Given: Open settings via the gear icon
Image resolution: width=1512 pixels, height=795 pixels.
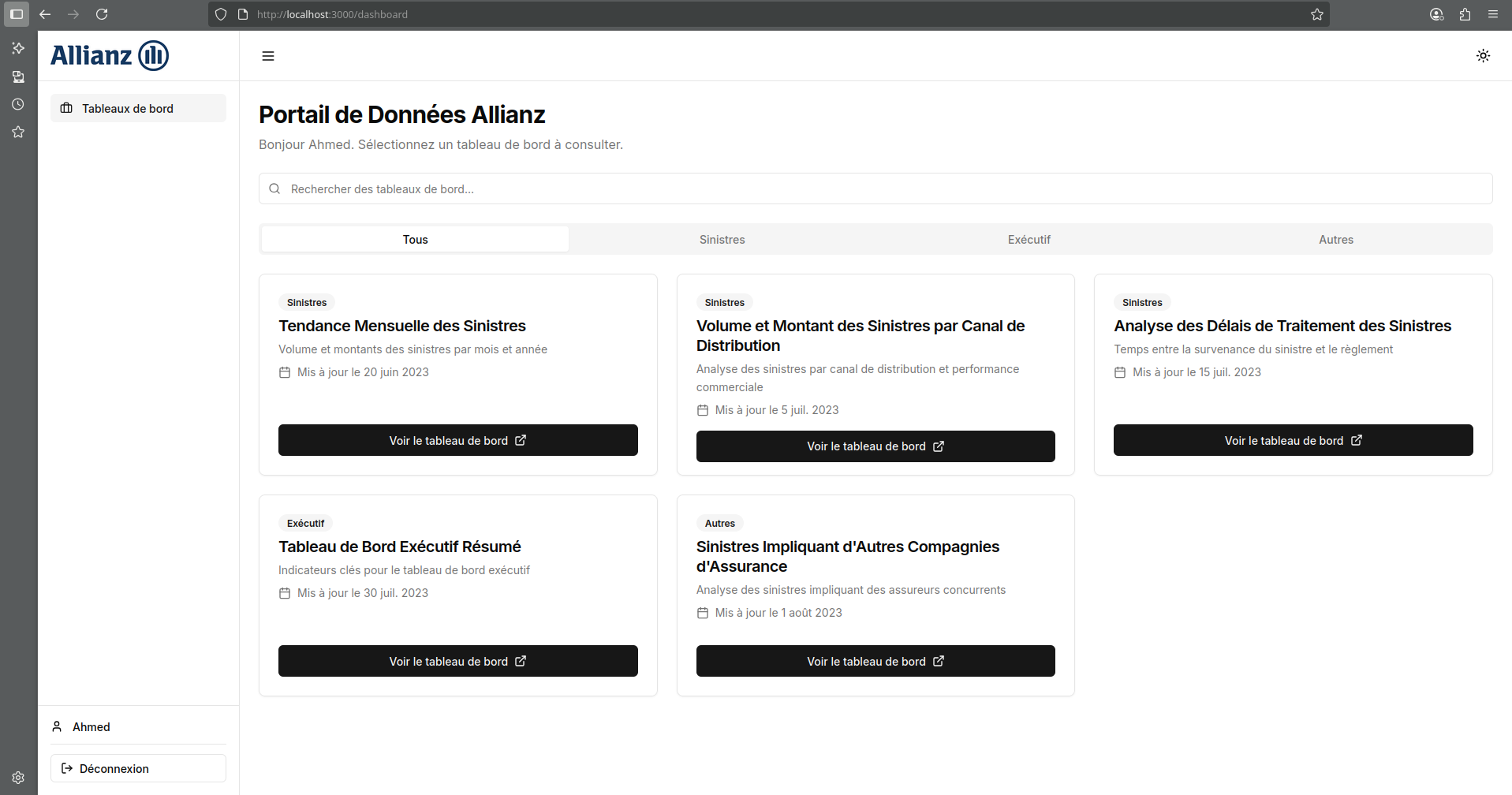Looking at the screenshot, I should click(17, 777).
